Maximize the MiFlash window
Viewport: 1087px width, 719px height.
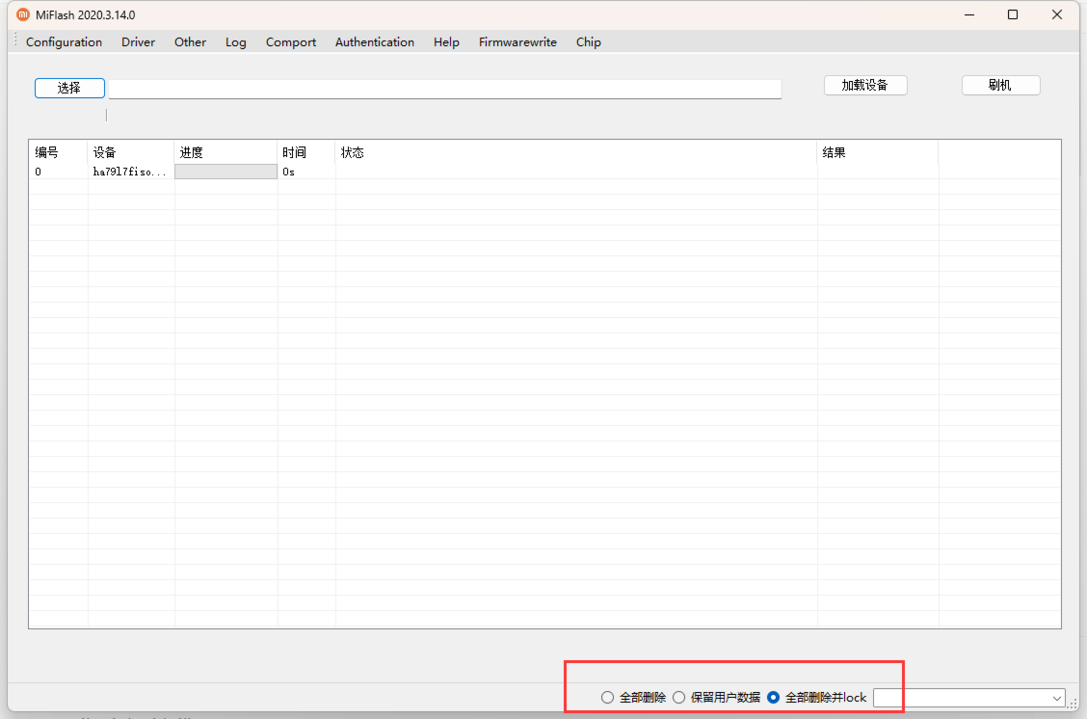[1013, 15]
